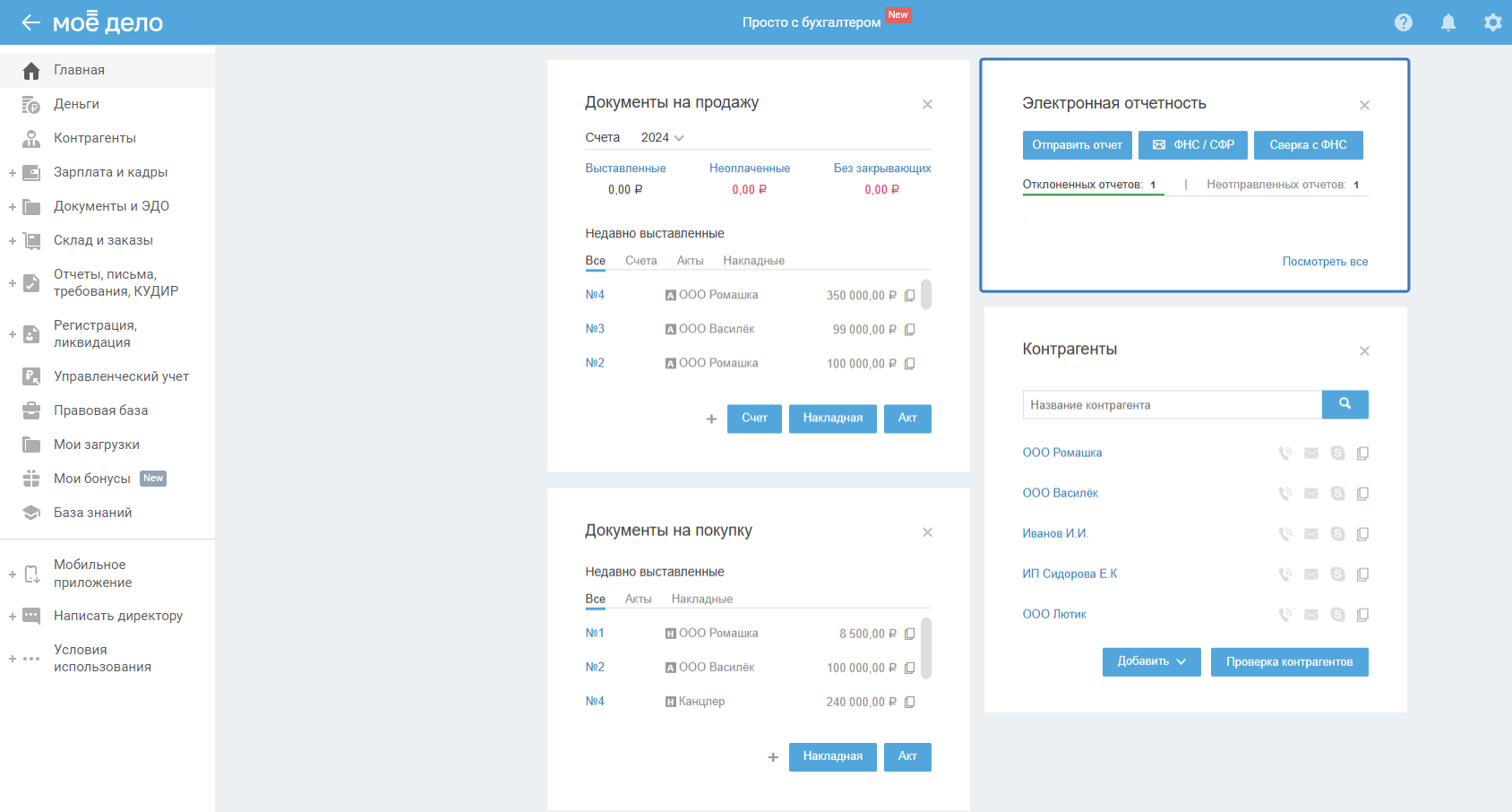This screenshot has width=1512, height=812.
Task: Click the Счет button in sales documents
Action: click(754, 419)
